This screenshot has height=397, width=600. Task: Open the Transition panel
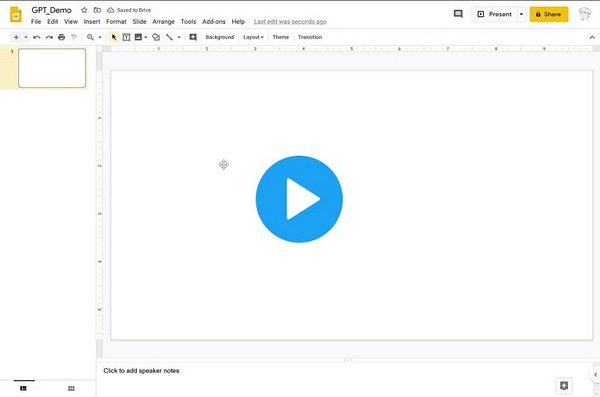(x=310, y=37)
